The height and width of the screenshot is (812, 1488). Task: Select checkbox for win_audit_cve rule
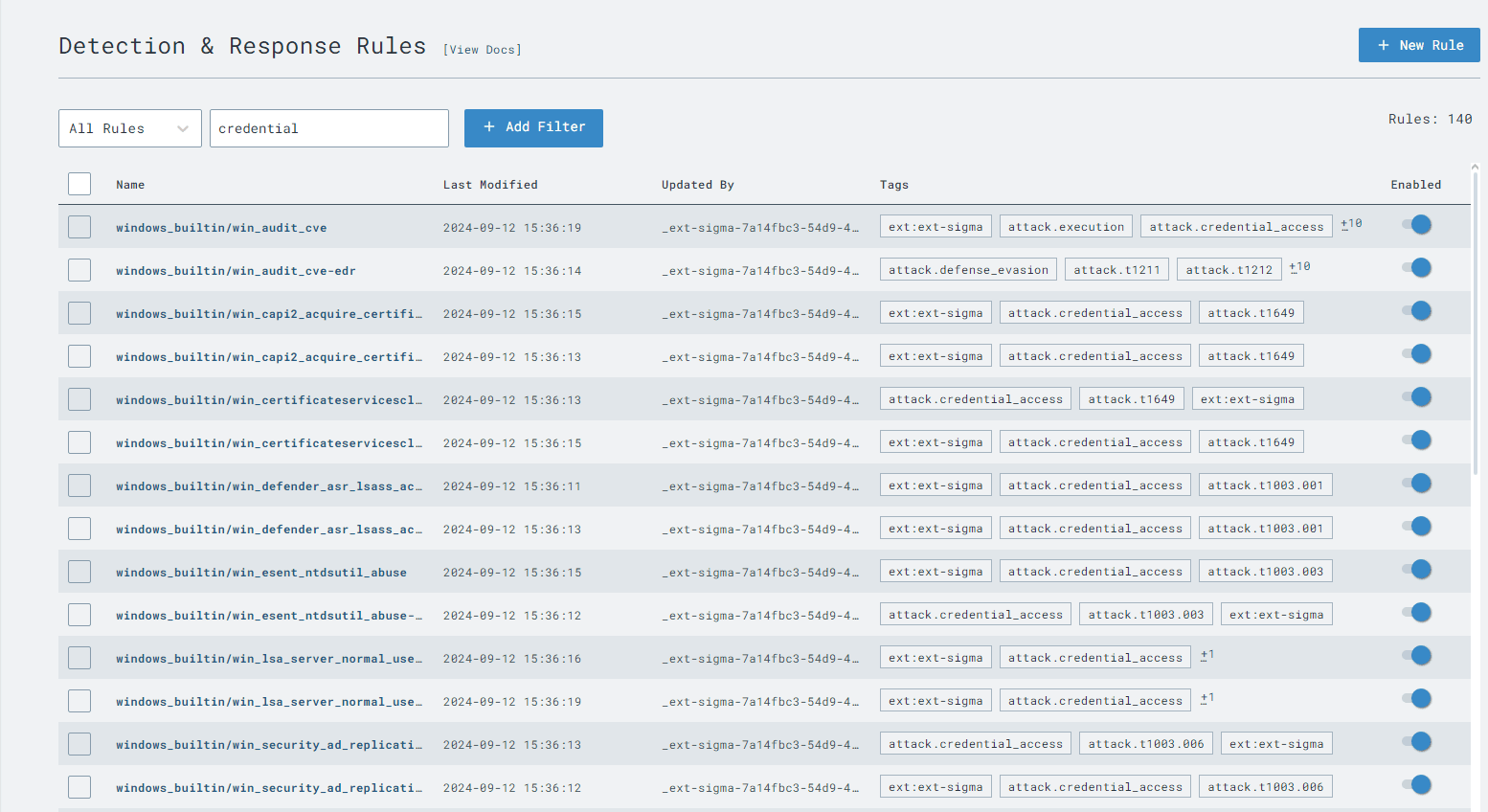[x=79, y=227]
